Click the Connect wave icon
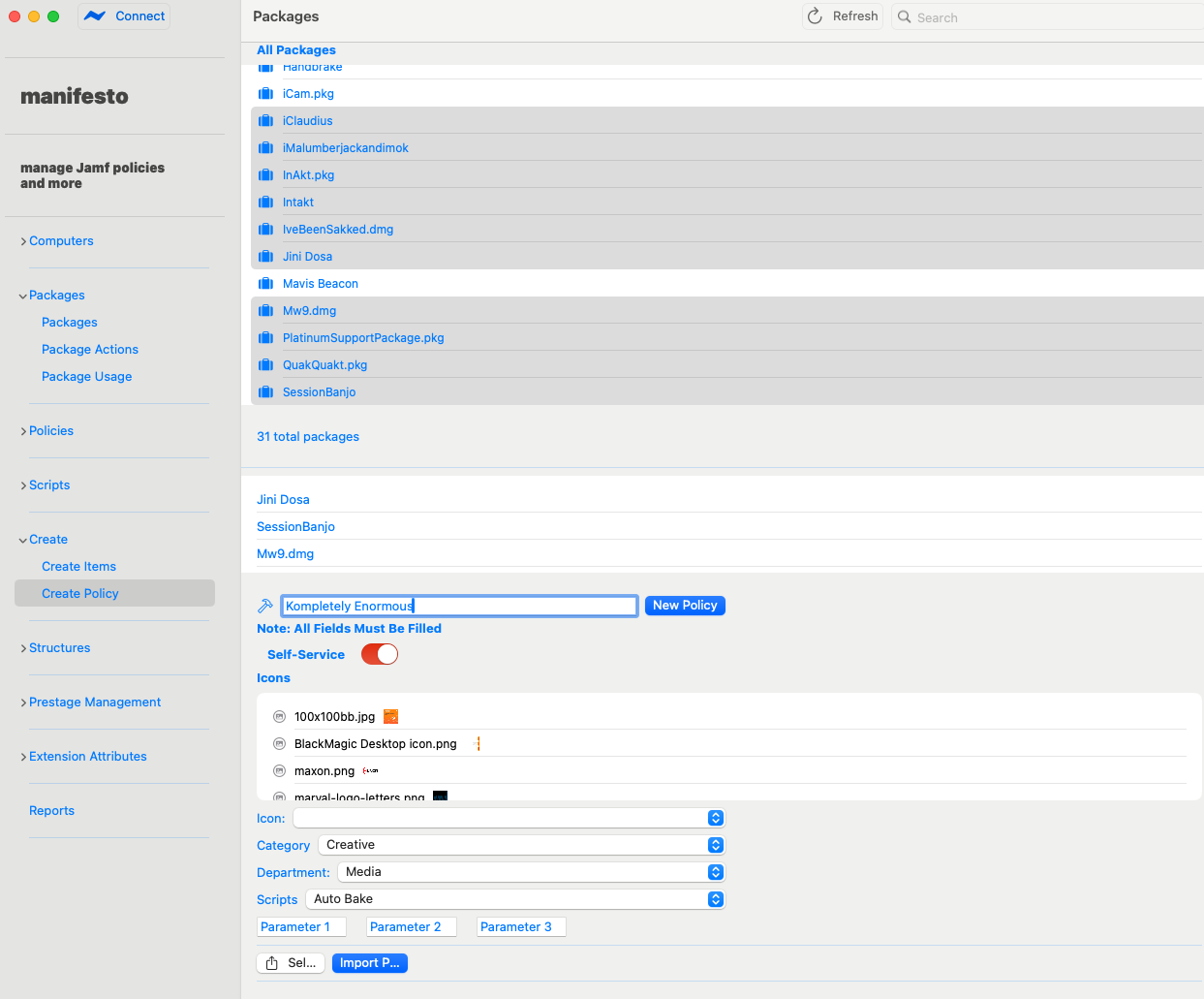The width and height of the screenshot is (1204, 999). pyautogui.click(x=95, y=16)
